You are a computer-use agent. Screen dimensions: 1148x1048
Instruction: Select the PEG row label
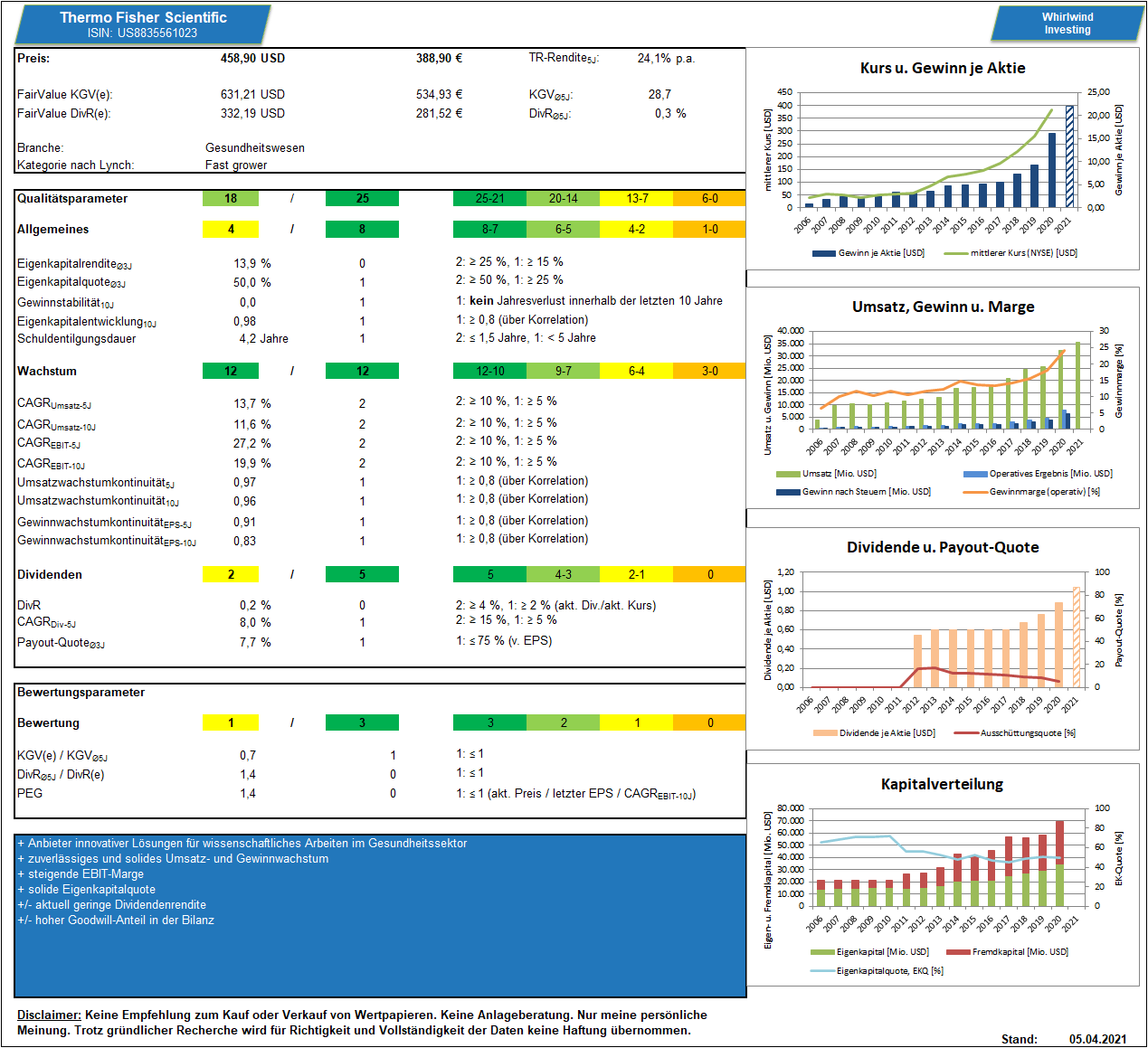click(30, 793)
